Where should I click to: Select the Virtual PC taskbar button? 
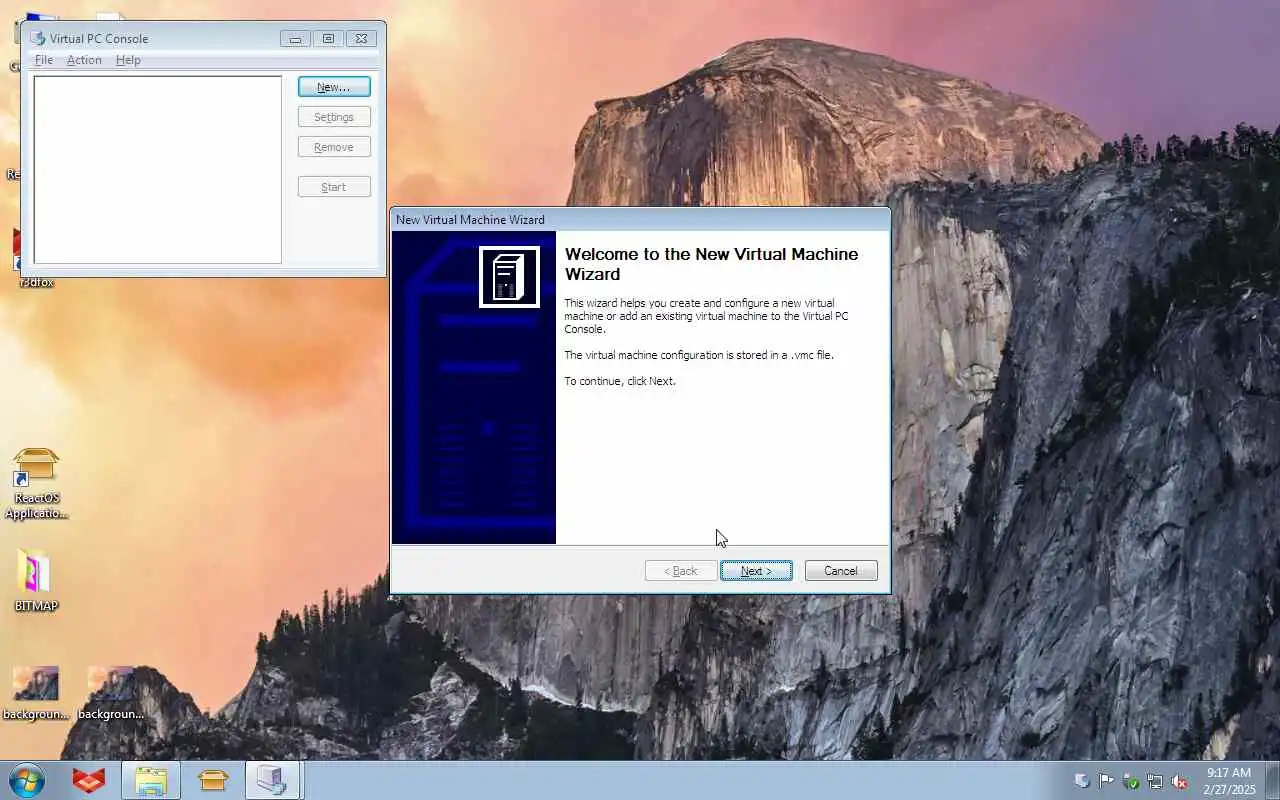coord(272,780)
